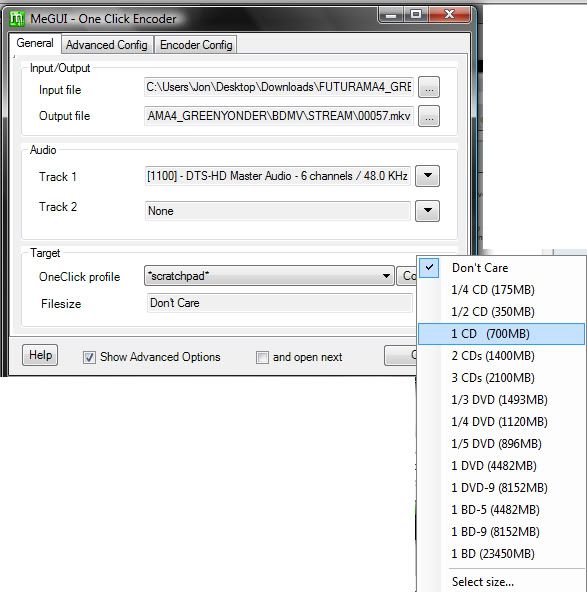The height and width of the screenshot is (592, 587).
Task: Enable the 'and open next' checkbox
Action: click(x=262, y=357)
